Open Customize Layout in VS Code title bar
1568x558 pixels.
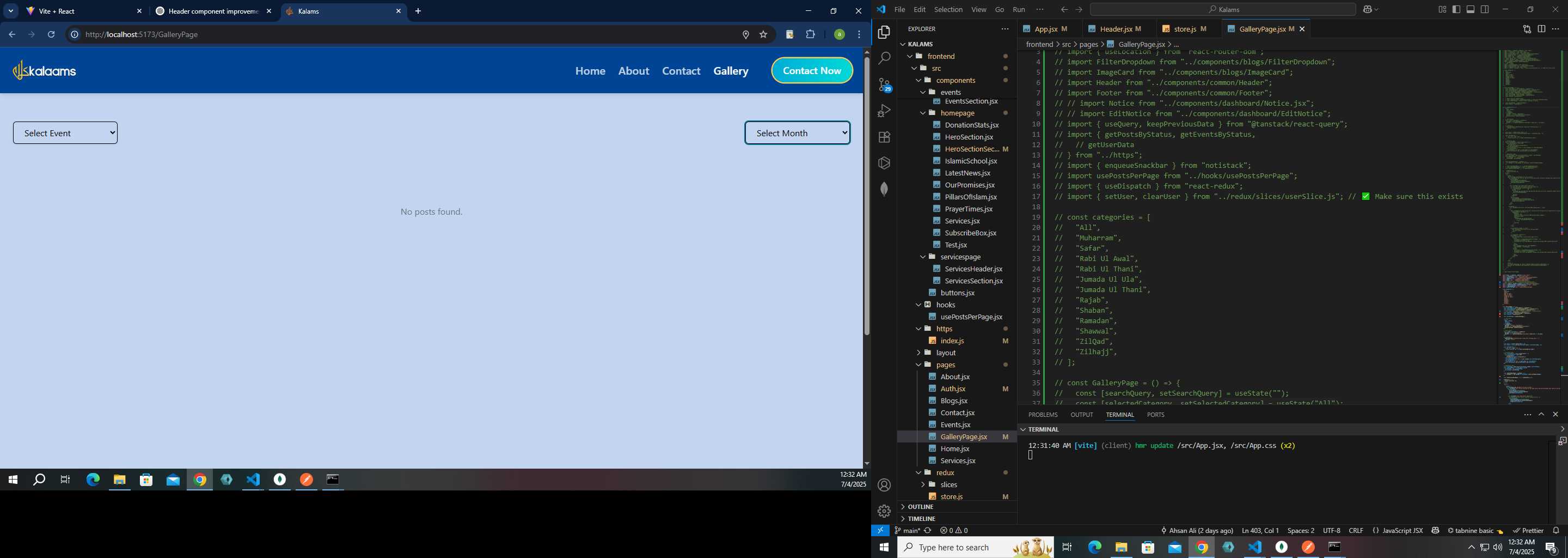[x=1442, y=9]
